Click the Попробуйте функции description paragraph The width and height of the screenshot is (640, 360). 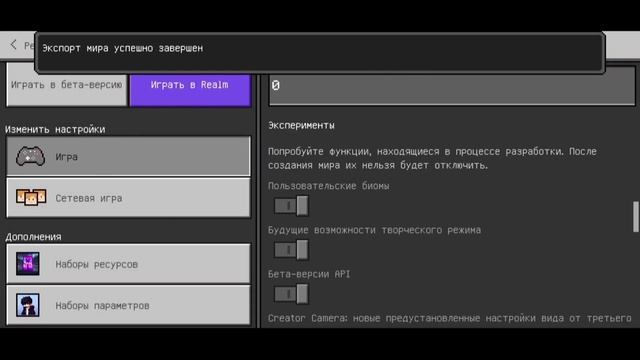[432, 158]
